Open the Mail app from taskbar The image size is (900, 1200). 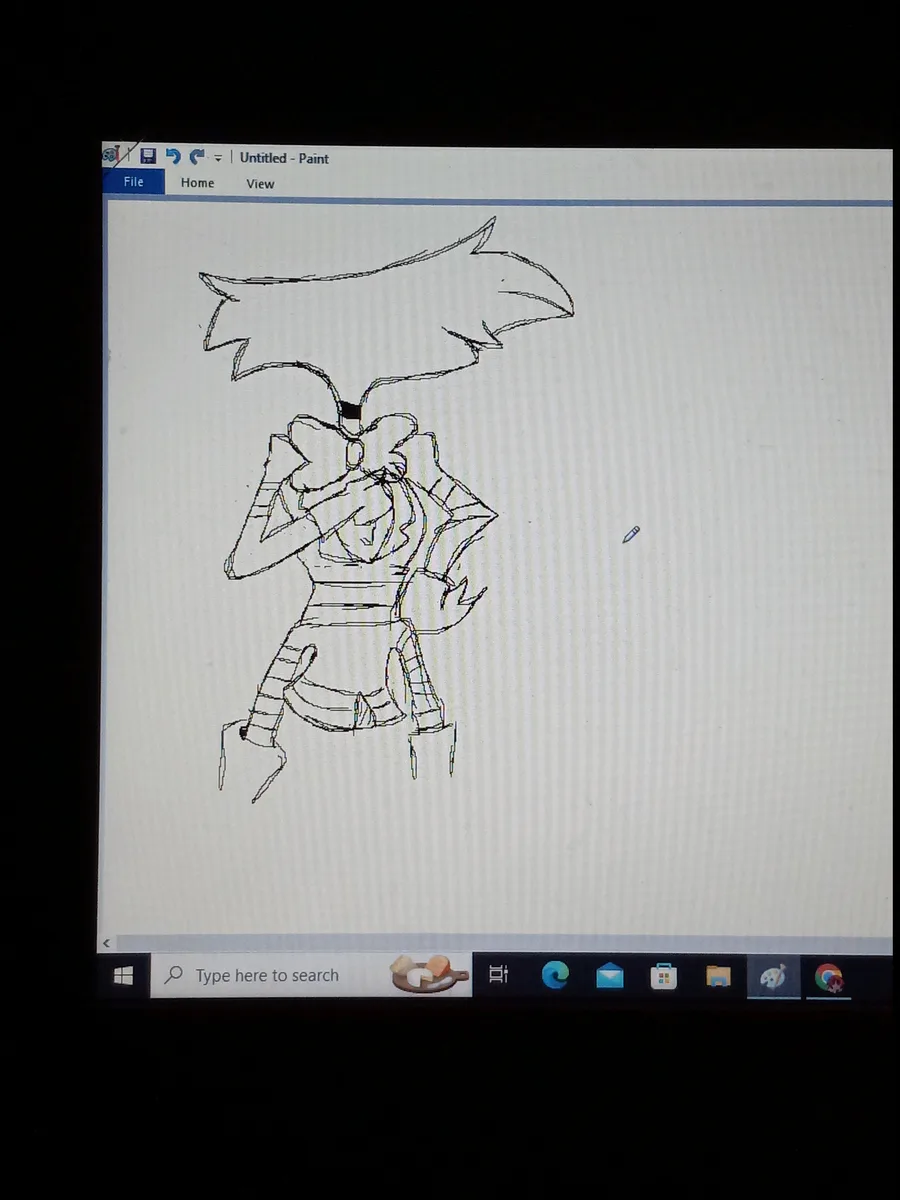click(x=609, y=976)
